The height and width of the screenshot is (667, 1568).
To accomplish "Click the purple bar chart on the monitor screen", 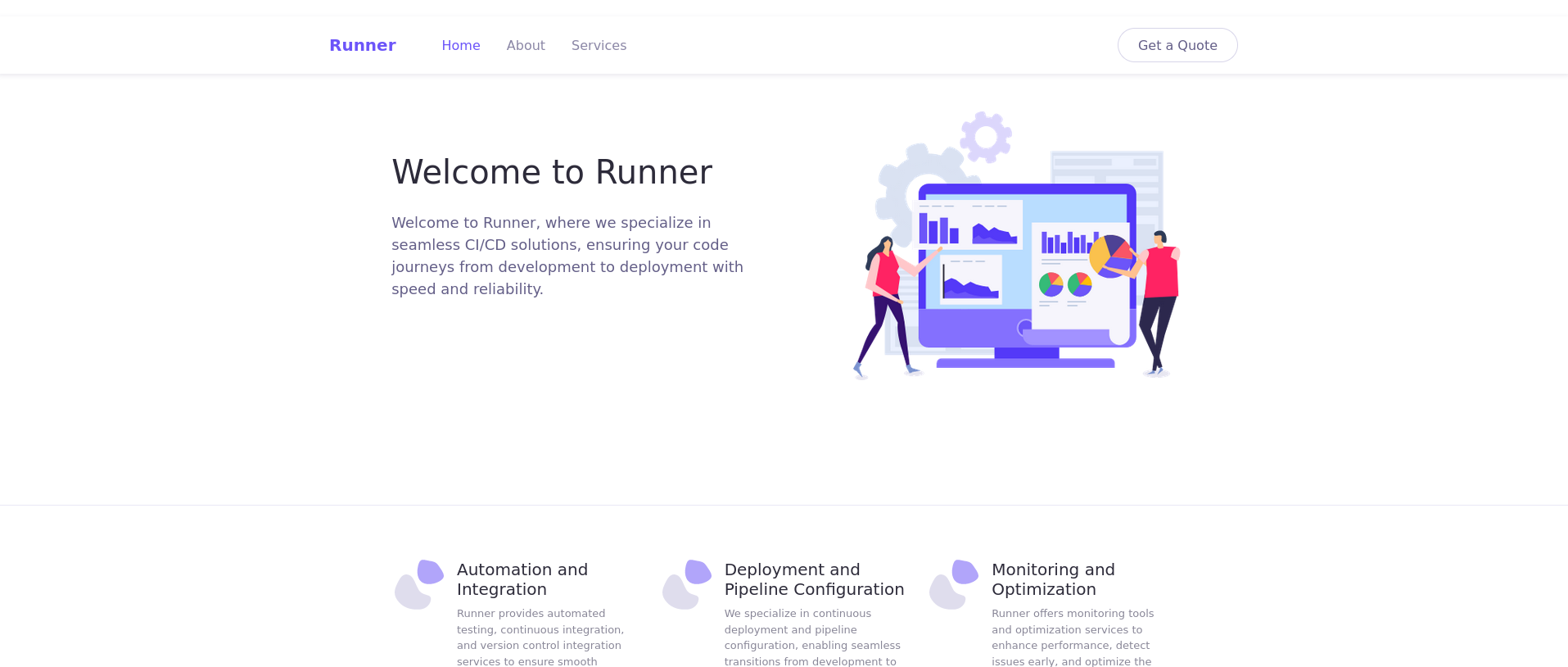I will point(938,229).
